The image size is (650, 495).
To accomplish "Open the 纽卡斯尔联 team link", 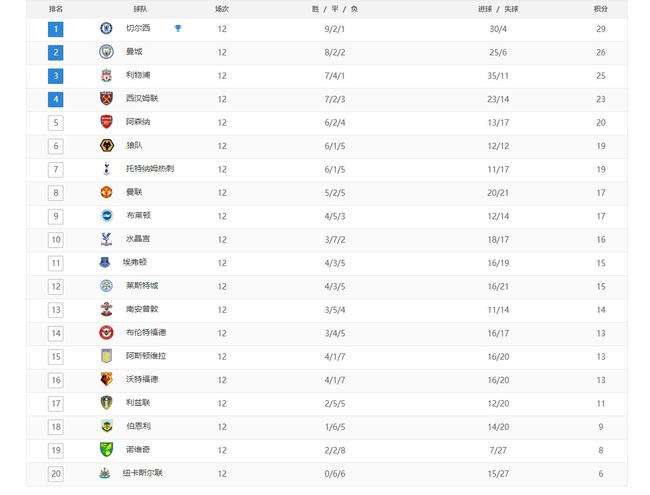I will tap(143, 473).
